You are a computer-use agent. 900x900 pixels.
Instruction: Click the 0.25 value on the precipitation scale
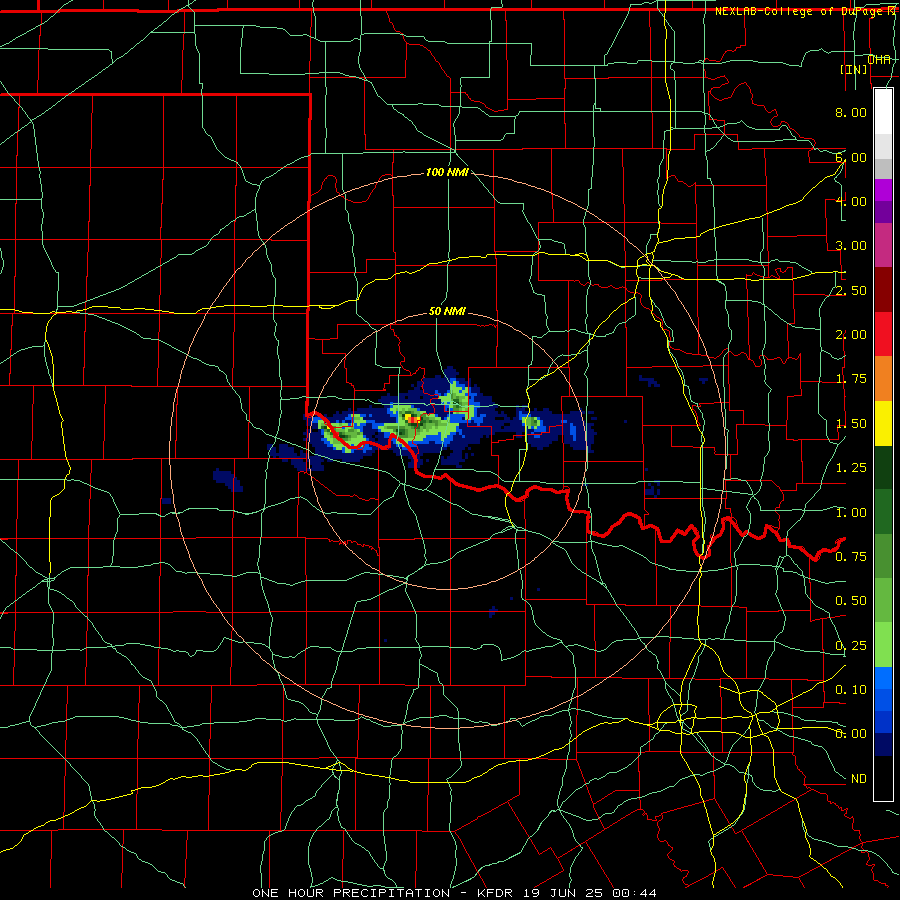pos(851,646)
